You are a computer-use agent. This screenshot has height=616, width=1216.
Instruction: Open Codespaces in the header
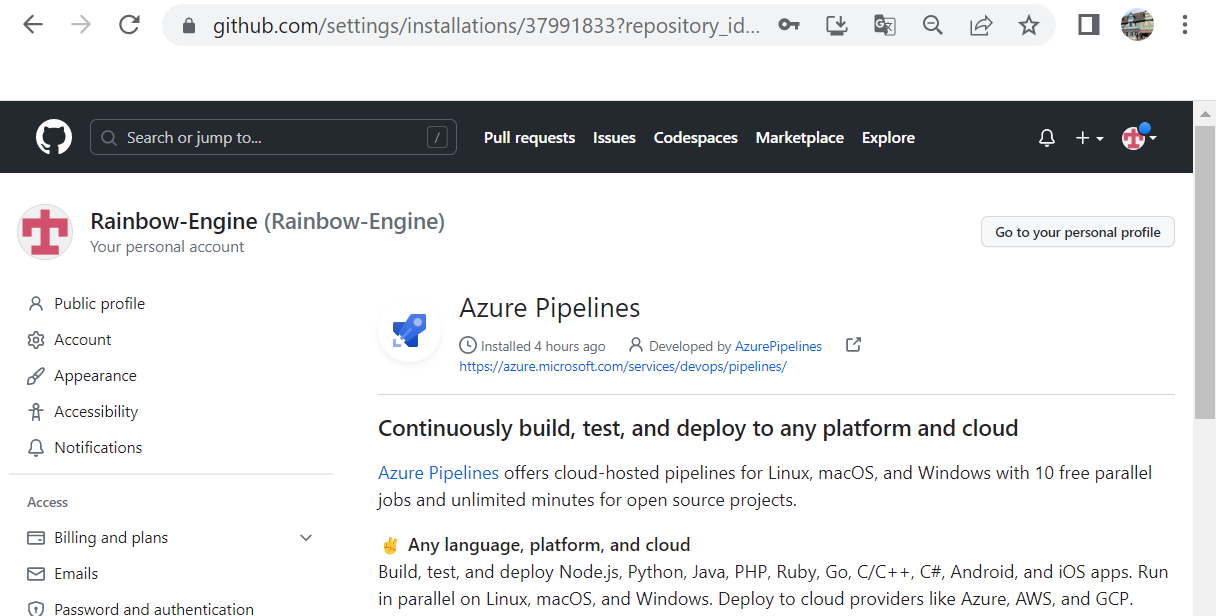coord(696,138)
